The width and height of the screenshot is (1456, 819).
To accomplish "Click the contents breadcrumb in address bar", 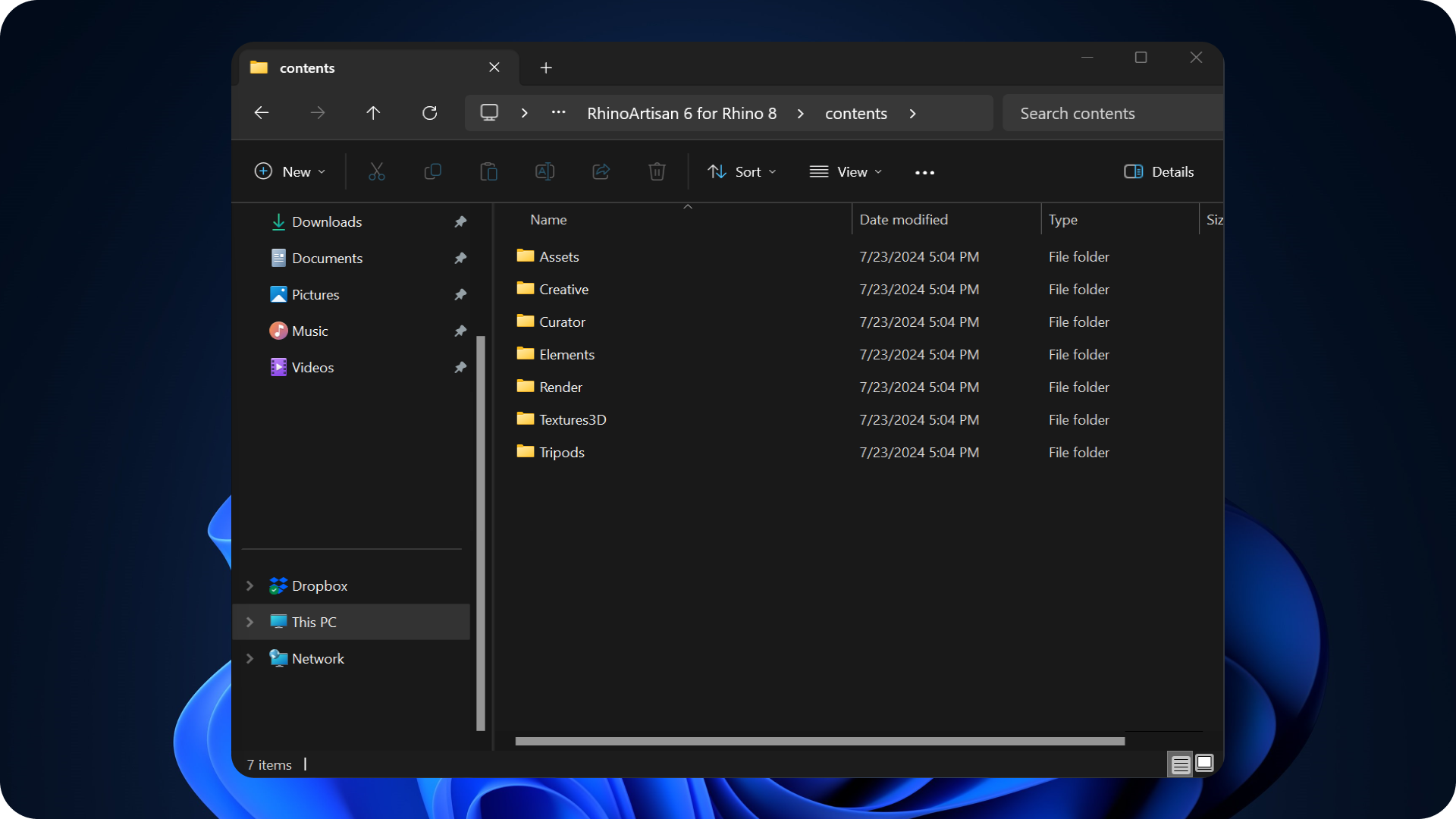I will tap(856, 114).
